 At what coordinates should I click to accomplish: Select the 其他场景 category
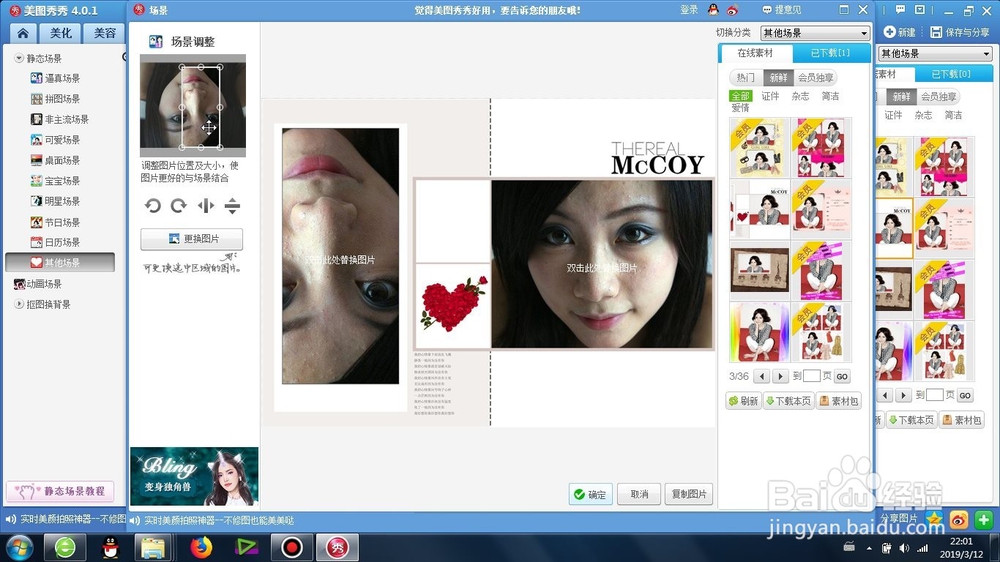click(x=60, y=262)
